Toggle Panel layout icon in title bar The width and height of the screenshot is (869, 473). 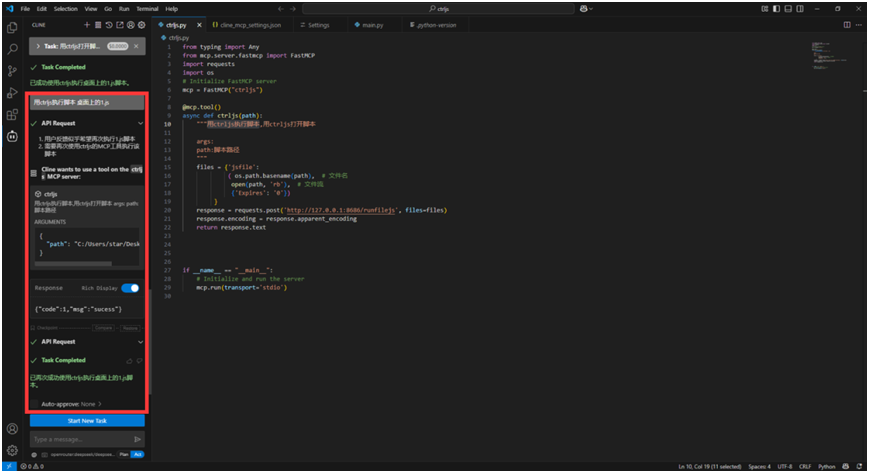pyautogui.click(x=788, y=9)
